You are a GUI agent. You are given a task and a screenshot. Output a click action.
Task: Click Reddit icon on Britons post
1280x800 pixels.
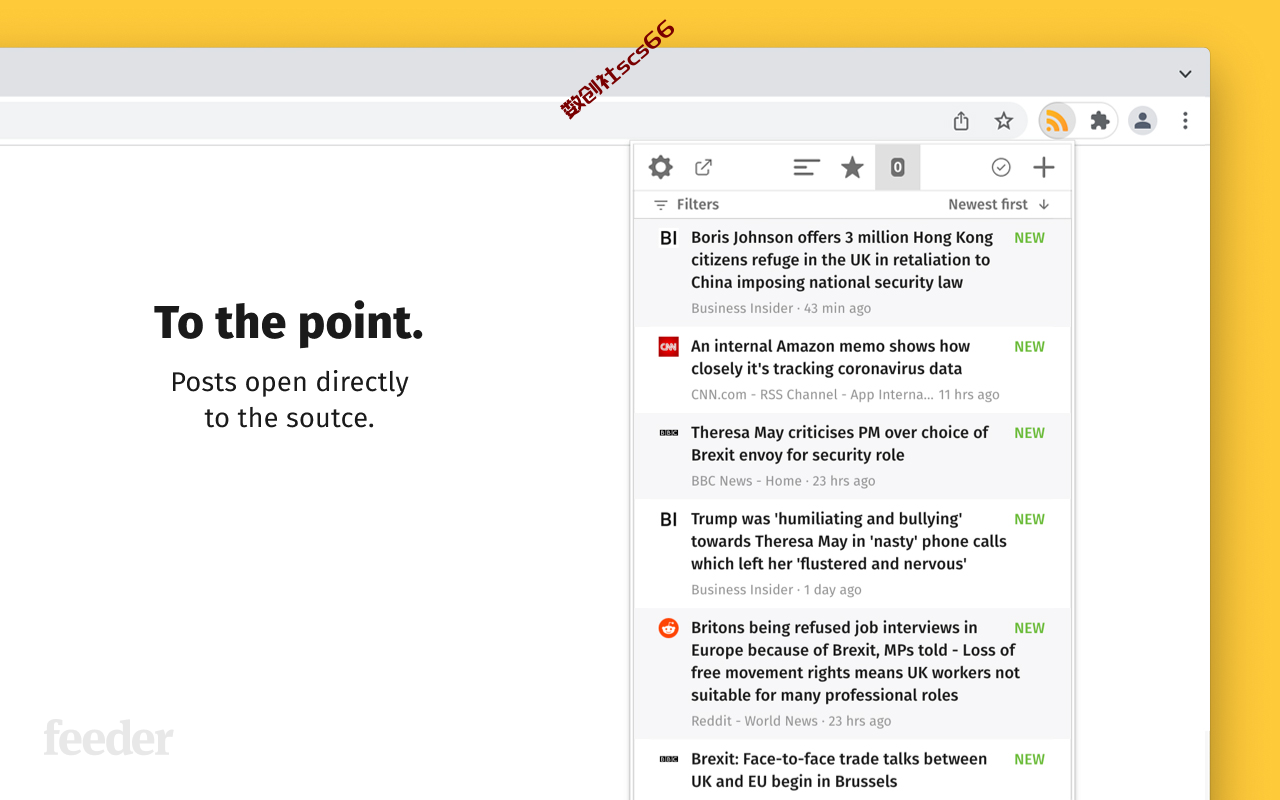tap(669, 628)
